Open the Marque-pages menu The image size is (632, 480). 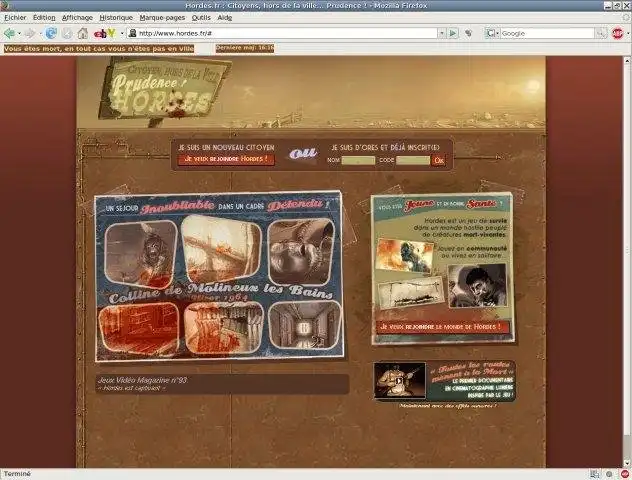click(x=162, y=18)
